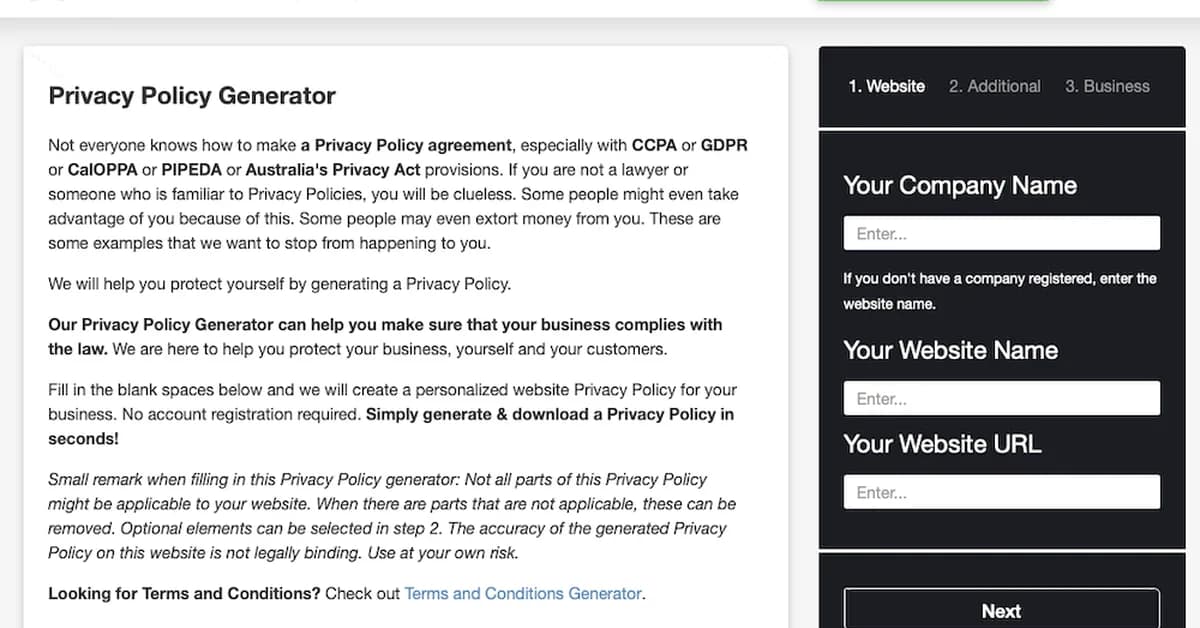Click the Your Company Name input field
Screen dimensions: 1200x628
click(1001, 233)
